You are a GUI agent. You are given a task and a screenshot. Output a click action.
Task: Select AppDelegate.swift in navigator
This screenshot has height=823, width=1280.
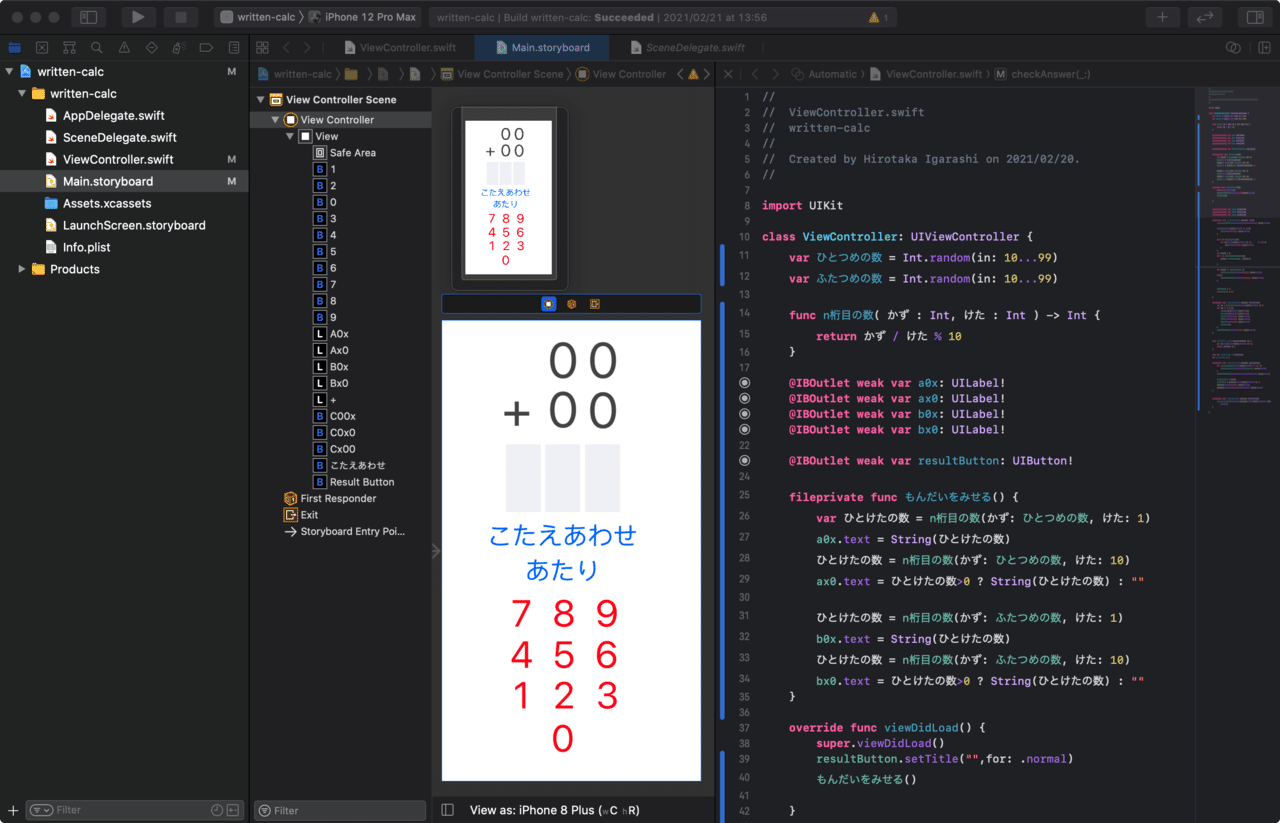click(x=114, y=115)
